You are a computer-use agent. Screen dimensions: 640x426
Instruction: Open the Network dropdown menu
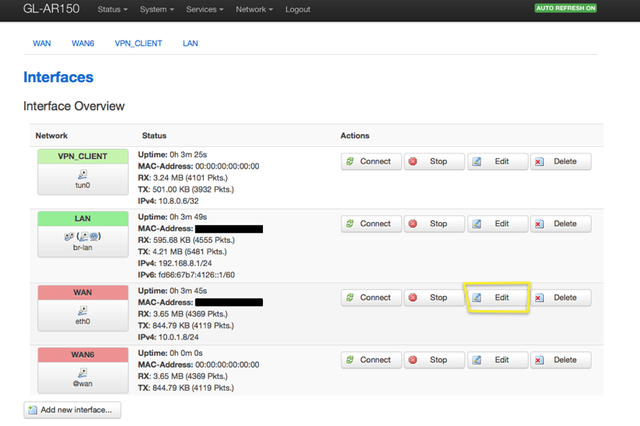point(254,9)
